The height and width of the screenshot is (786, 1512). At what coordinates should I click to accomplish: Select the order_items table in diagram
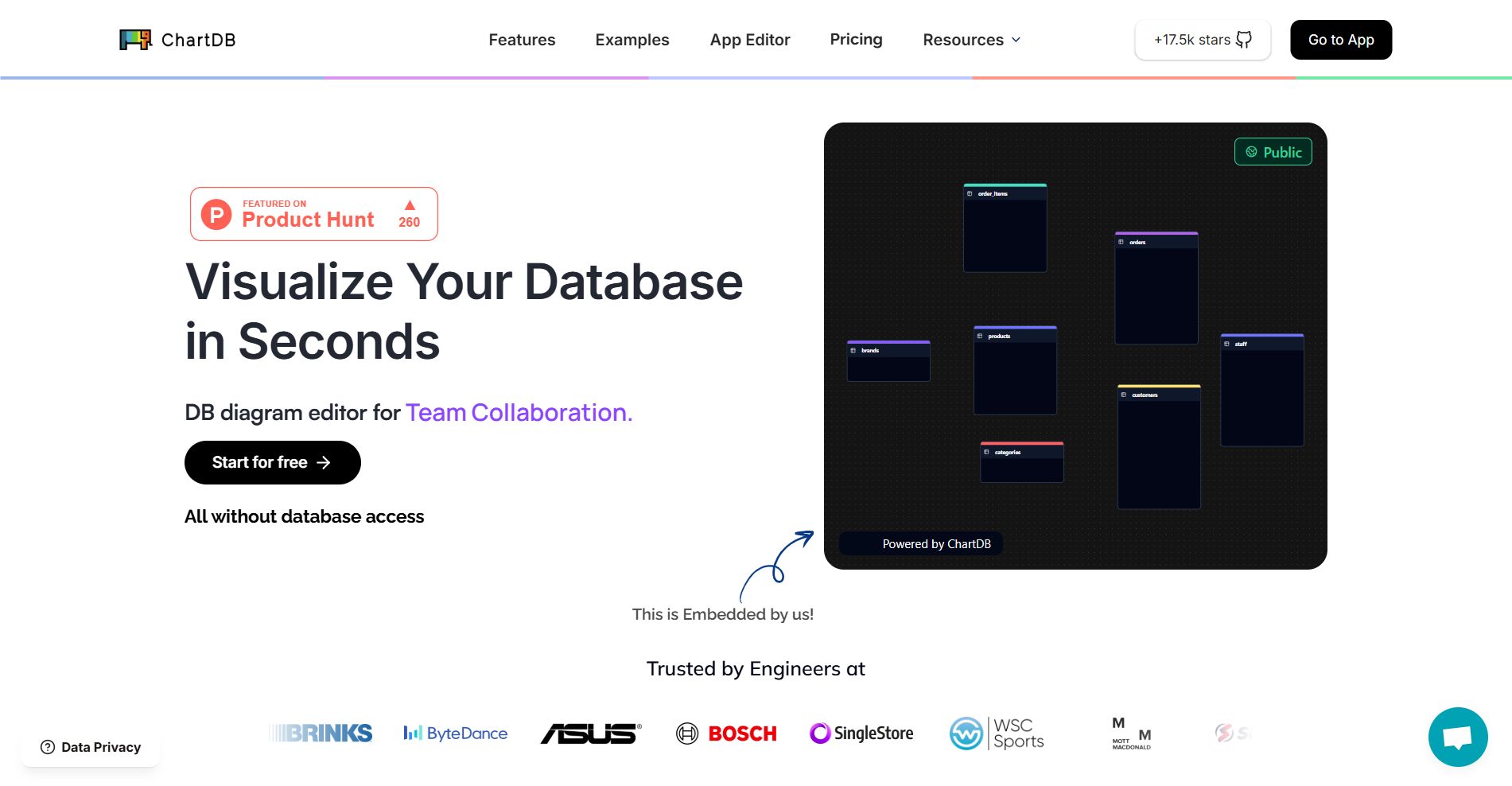[x=1005, y=228]
